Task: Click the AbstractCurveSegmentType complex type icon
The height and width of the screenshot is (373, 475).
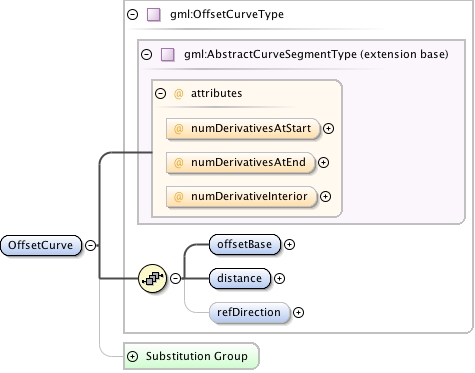Action: pos(168,54)
